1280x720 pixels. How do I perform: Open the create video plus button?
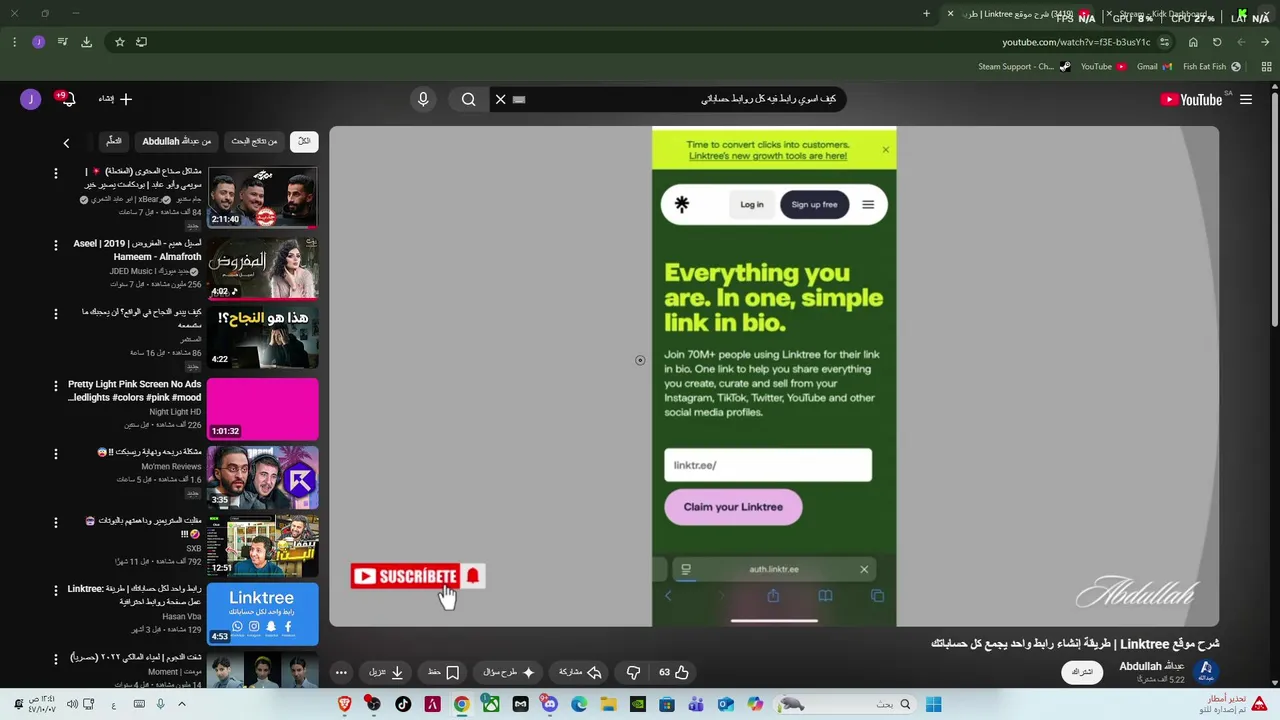click(116, 99)
